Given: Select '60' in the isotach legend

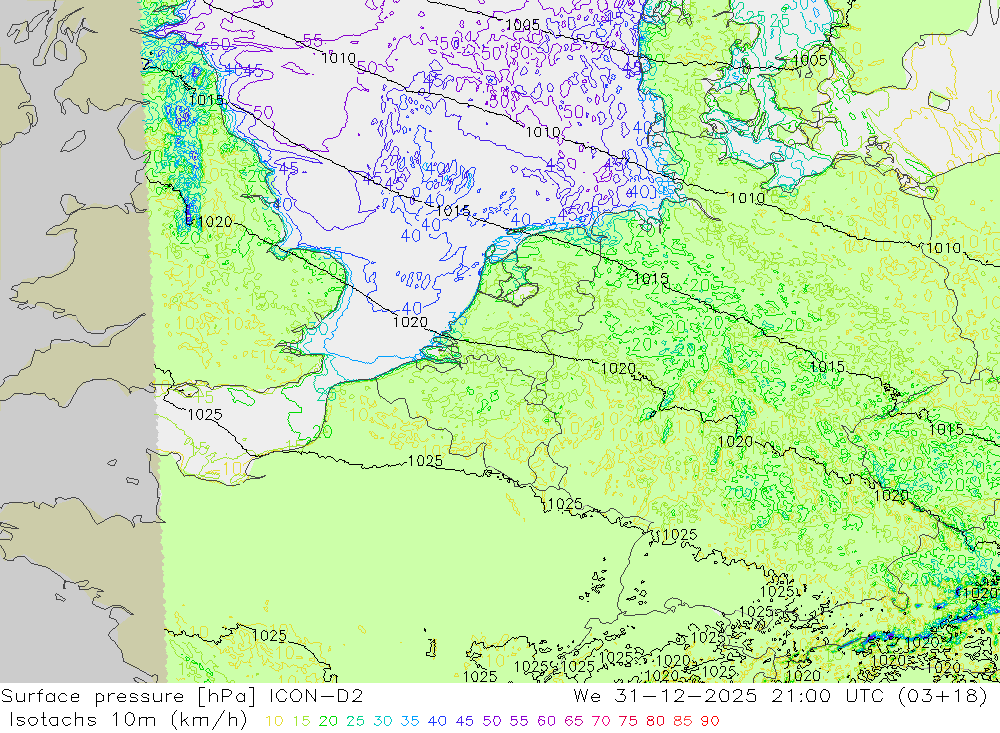Looking at the screenshot, I should tap(546, 722).
